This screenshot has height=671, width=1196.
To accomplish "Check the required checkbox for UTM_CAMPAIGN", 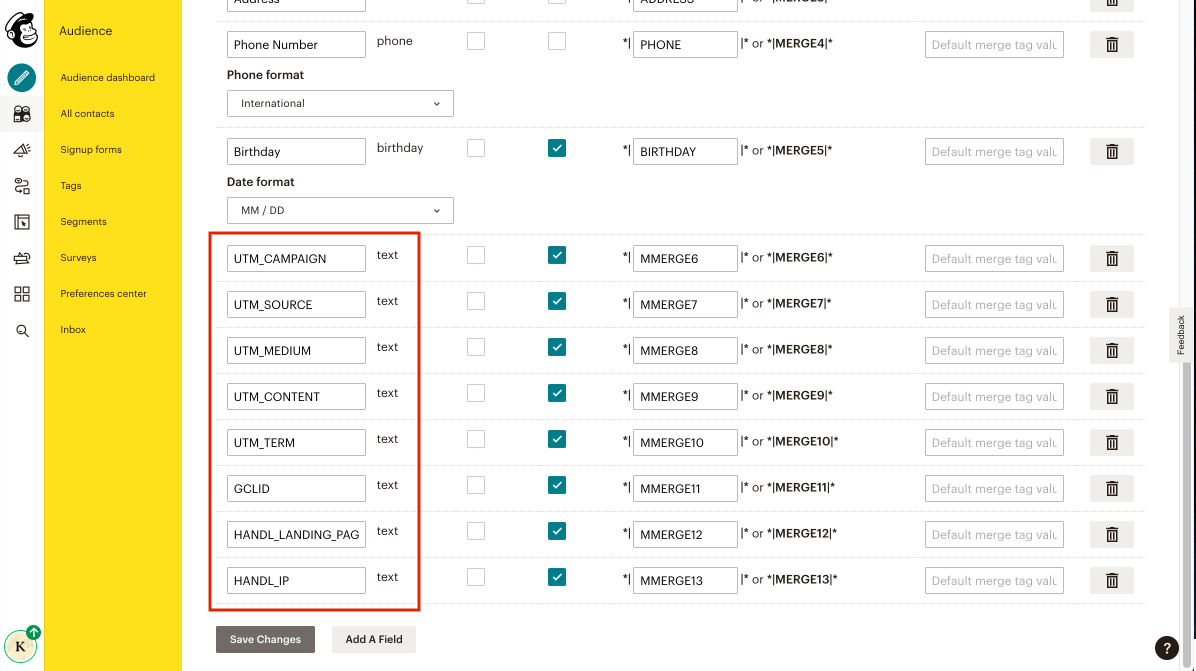I will pyautogui.click(x=475, y=255).
